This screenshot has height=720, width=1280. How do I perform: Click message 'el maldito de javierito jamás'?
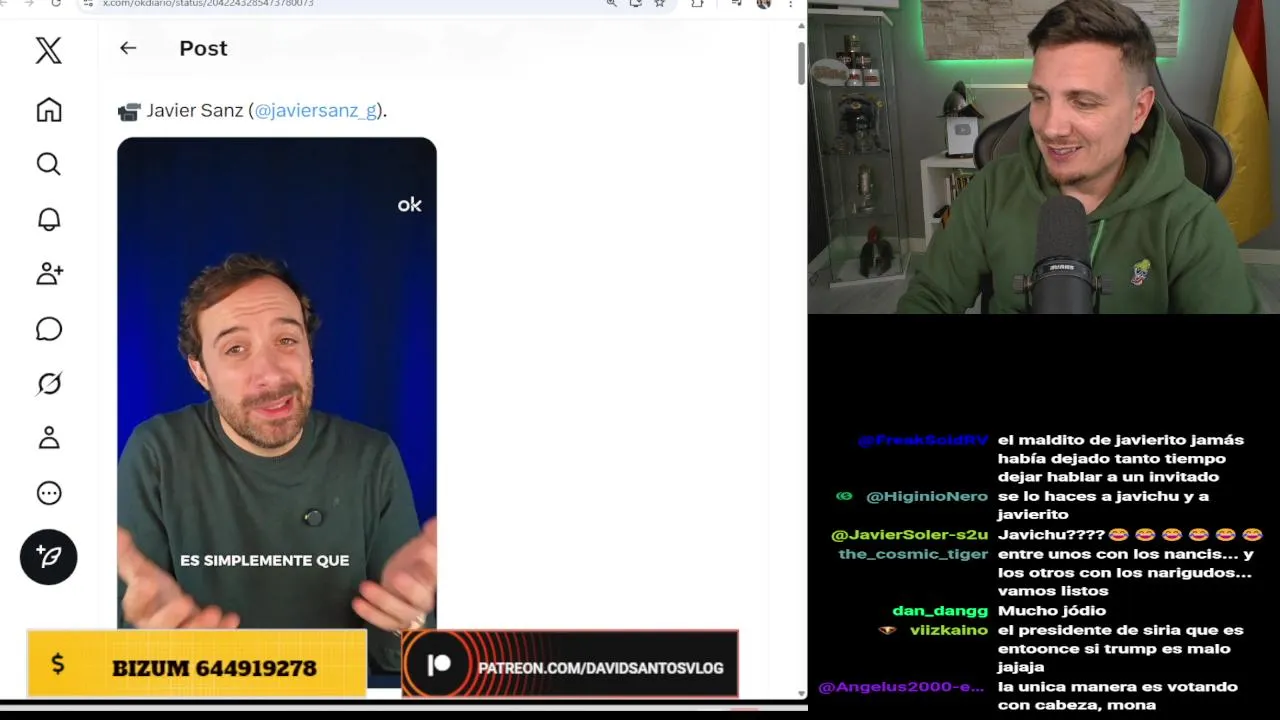click(x=1121, y=440)
